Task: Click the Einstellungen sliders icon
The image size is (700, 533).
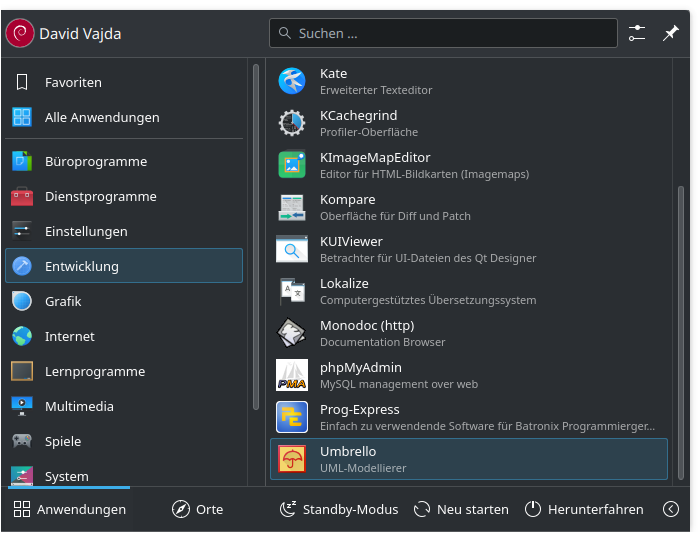Action: point(22,231)
